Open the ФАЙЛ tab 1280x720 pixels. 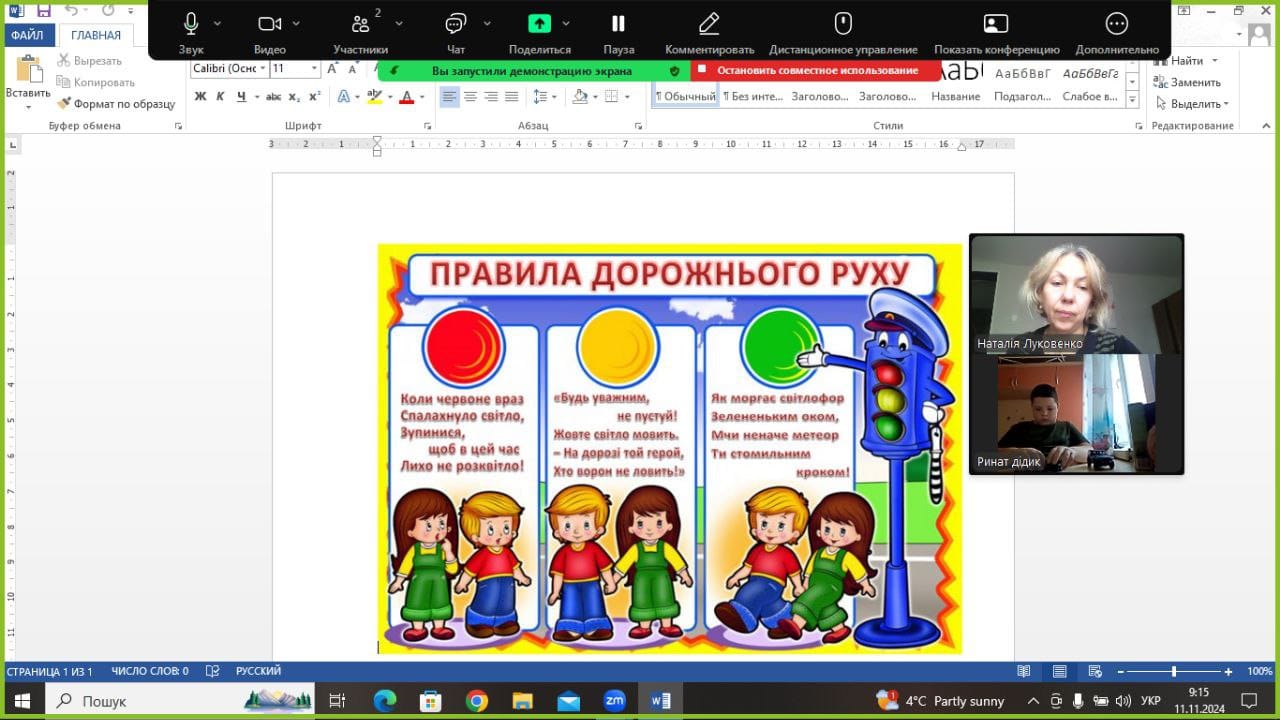(28, 35)
